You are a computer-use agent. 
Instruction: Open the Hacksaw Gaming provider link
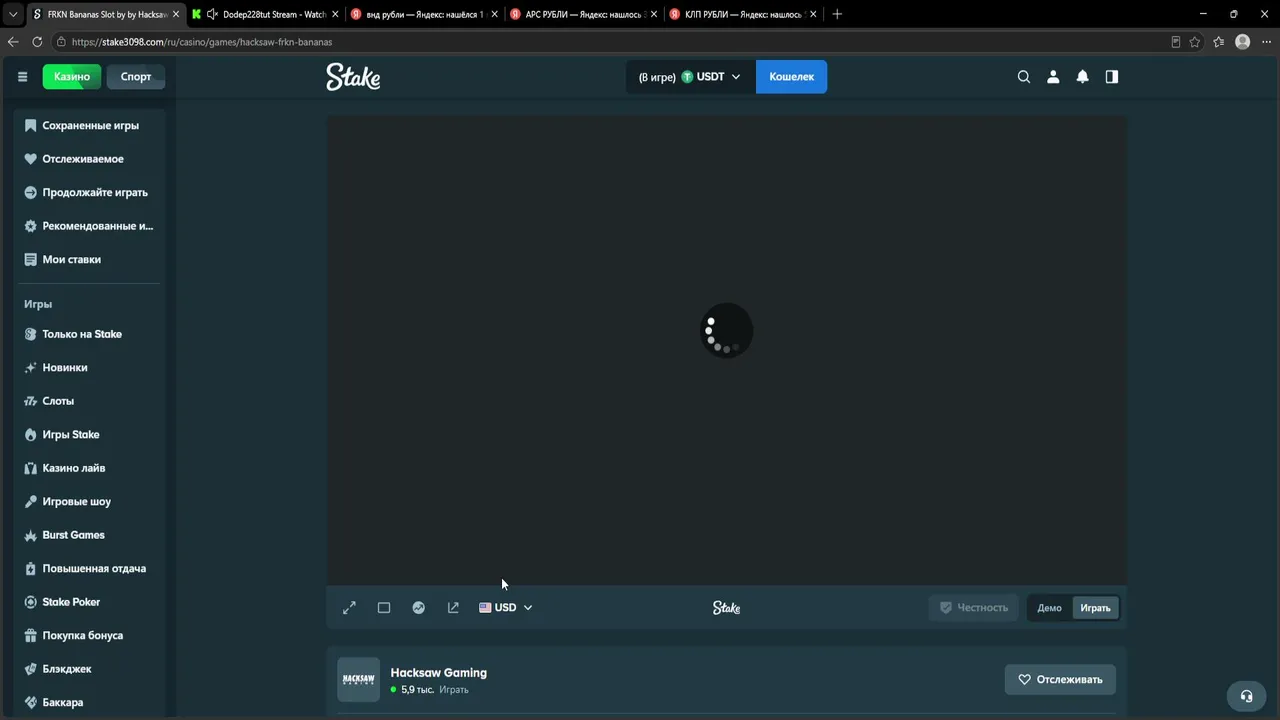(438, 673)
